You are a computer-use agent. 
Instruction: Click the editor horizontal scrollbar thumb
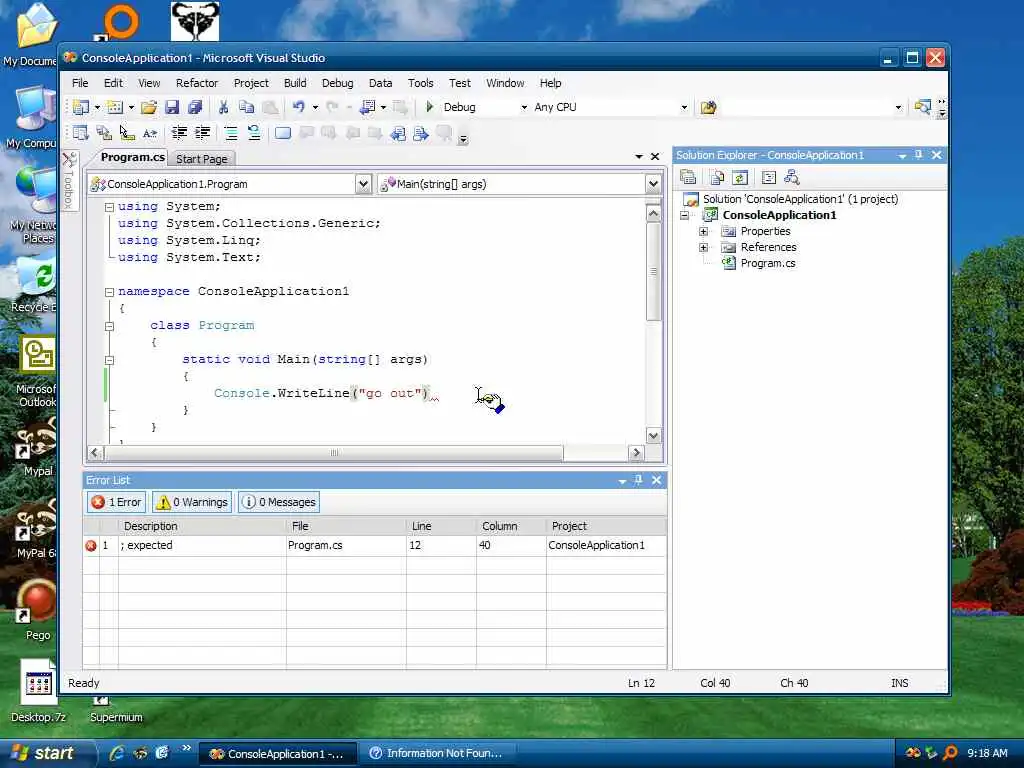point(334,453)
